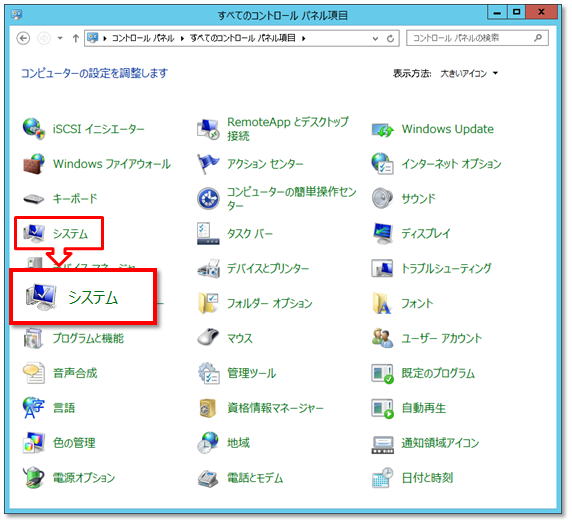
Task: Open the 色の管理 icon
Action: (x=34, y=443)
